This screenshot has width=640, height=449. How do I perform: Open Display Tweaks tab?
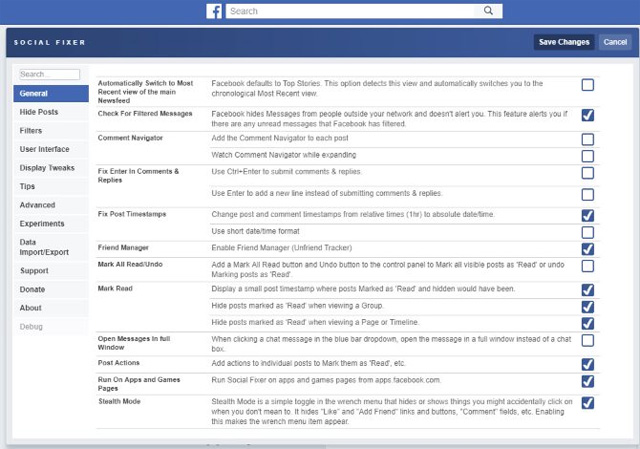tap(51, 168)
